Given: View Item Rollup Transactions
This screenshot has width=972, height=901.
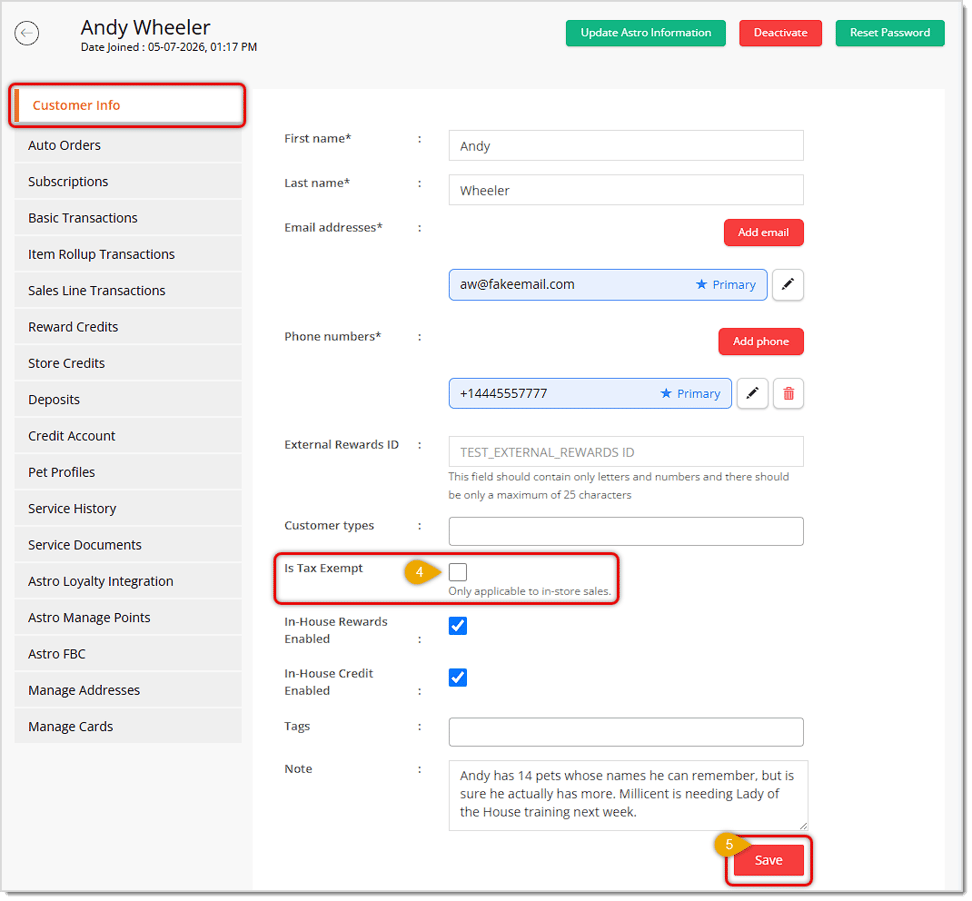Looking at the screenshot, I should [128, 255].
